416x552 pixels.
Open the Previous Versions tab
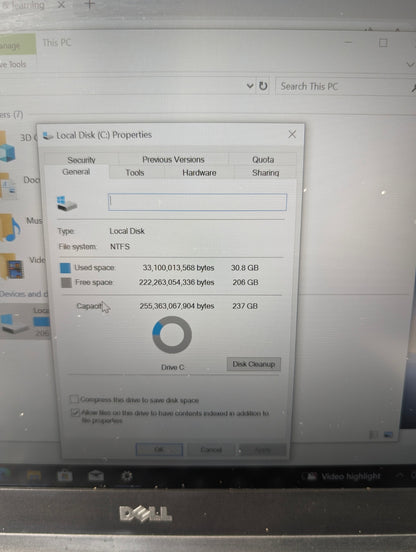click(173, 159)
